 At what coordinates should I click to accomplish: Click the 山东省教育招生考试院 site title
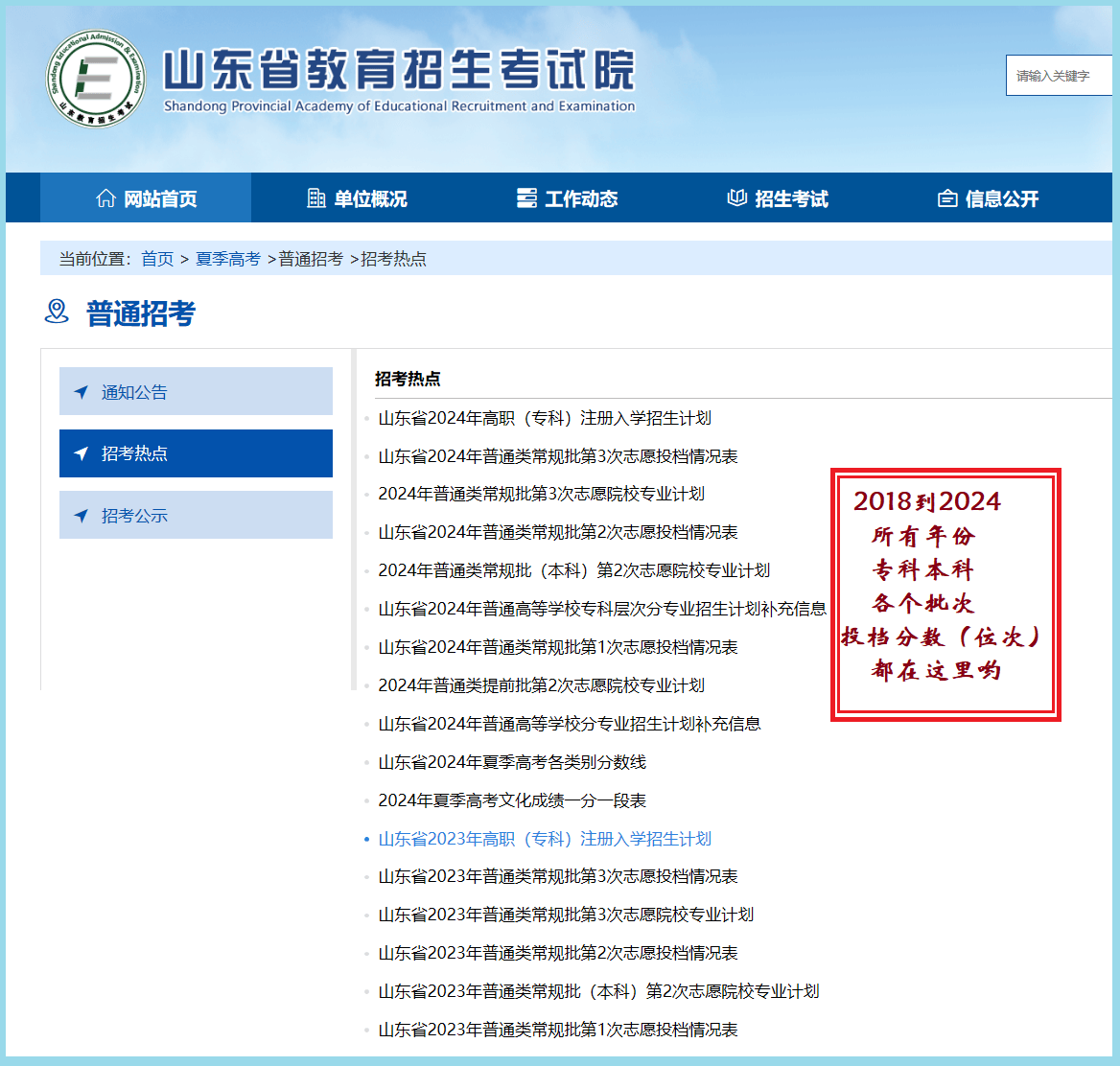[399, 70]
